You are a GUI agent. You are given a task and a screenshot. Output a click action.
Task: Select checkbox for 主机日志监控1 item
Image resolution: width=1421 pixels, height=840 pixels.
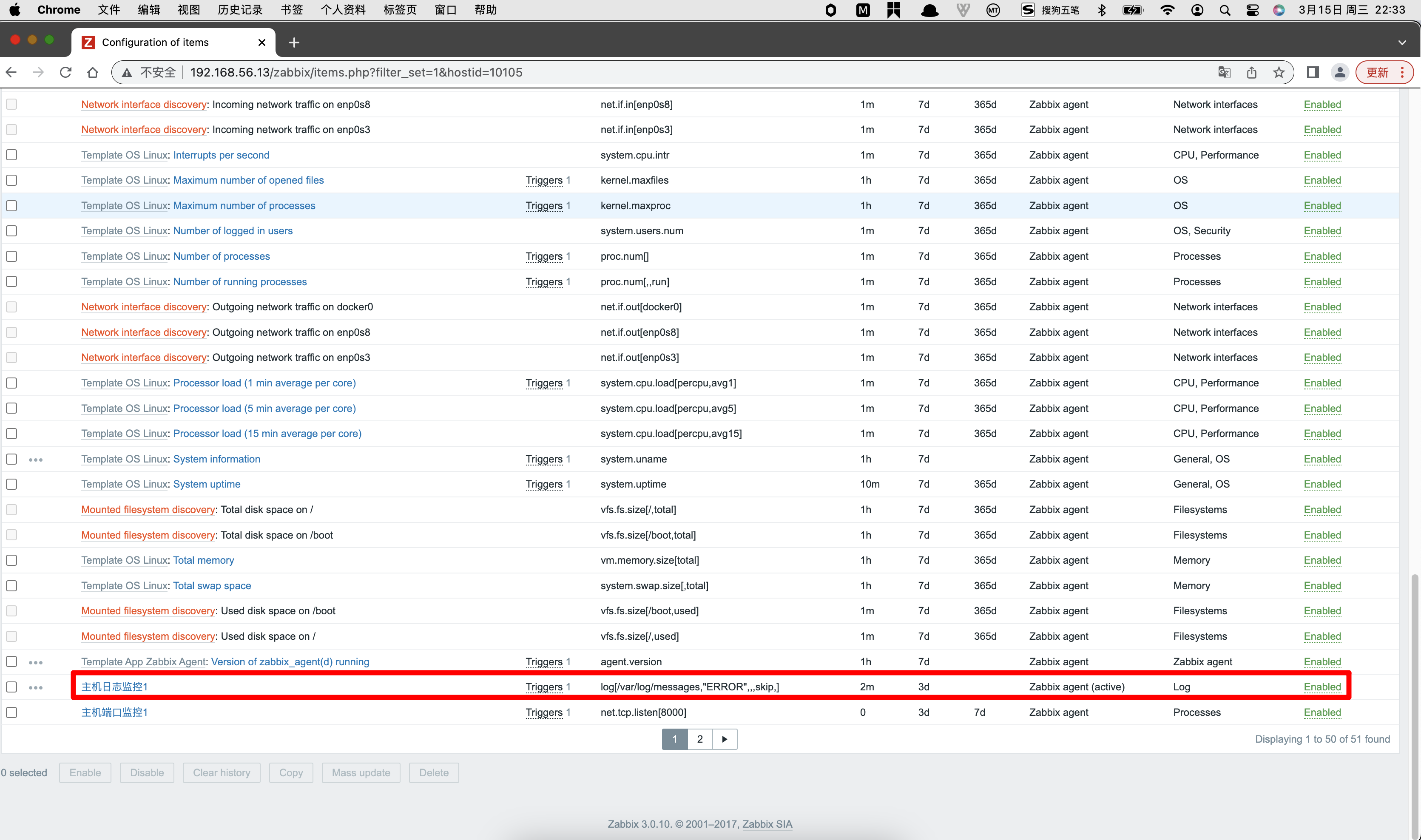click(x=12, y=687)
